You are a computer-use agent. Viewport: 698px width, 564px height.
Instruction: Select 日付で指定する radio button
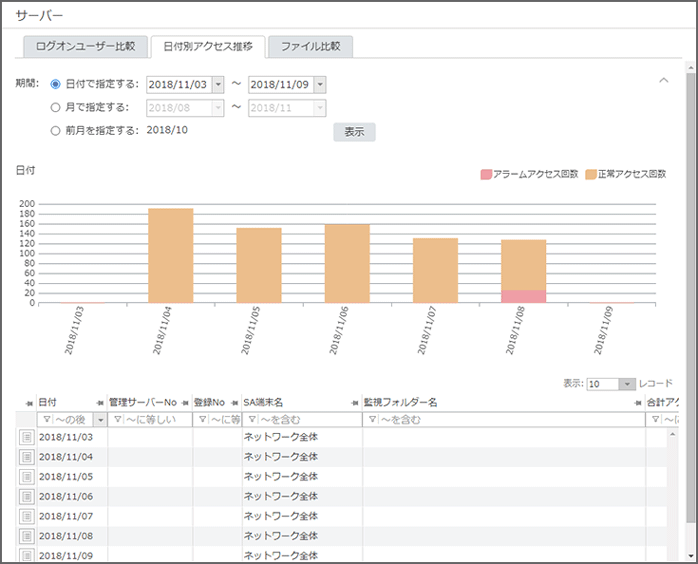pyautogui.click(x=55, y=85)
